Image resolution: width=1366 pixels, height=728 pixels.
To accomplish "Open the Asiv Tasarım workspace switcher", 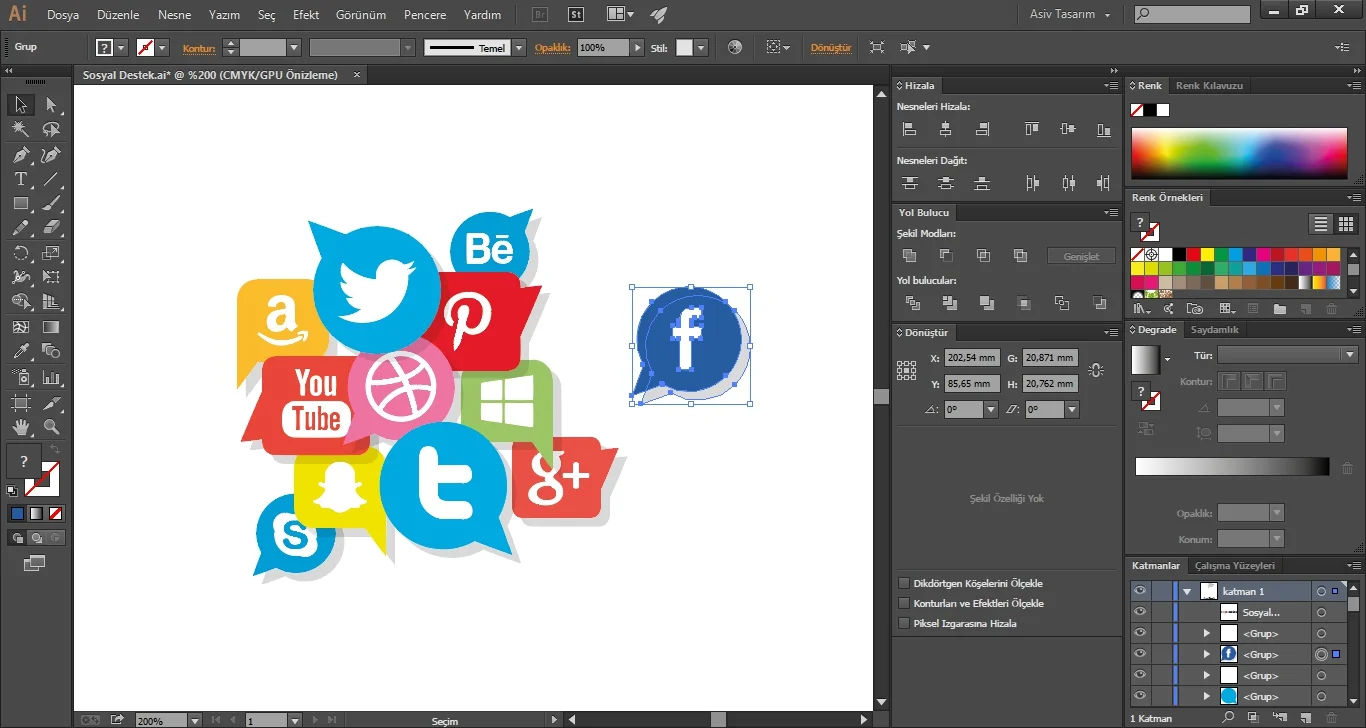I will coord(1069,14).
